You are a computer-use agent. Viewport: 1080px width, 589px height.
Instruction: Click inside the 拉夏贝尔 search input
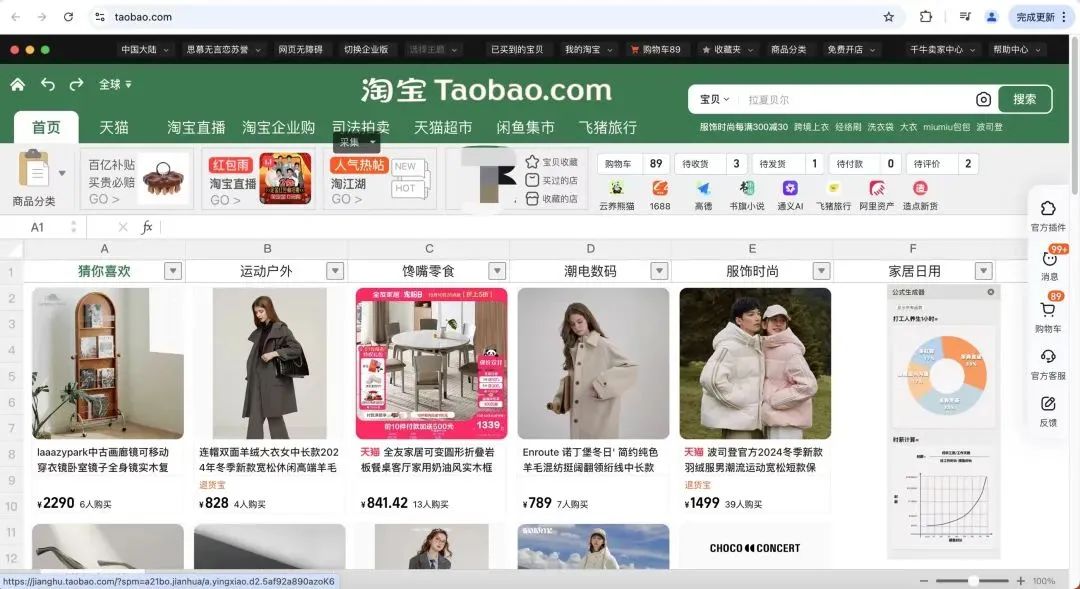click(854, 99)
